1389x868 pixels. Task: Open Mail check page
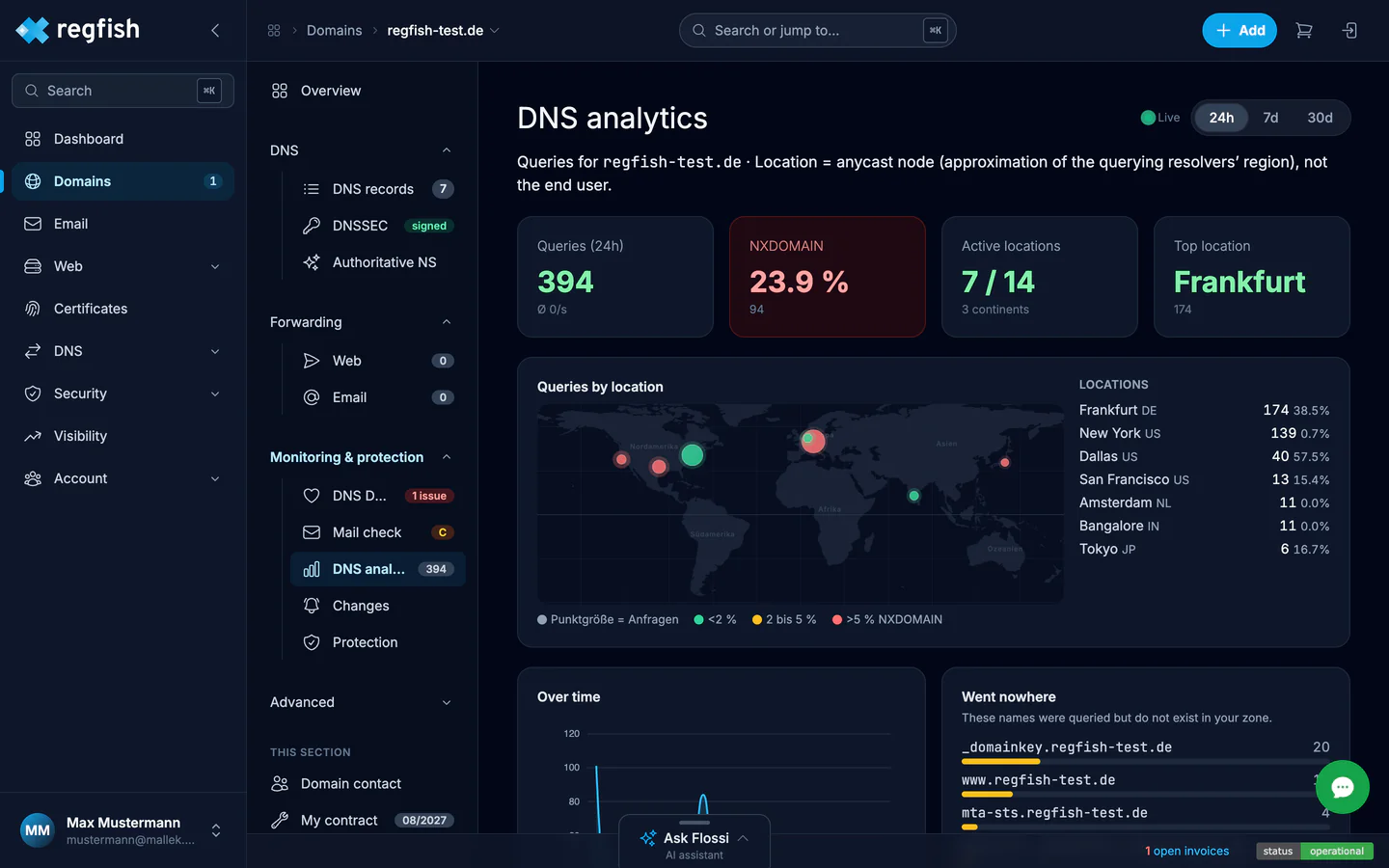[x=377, y=532]
